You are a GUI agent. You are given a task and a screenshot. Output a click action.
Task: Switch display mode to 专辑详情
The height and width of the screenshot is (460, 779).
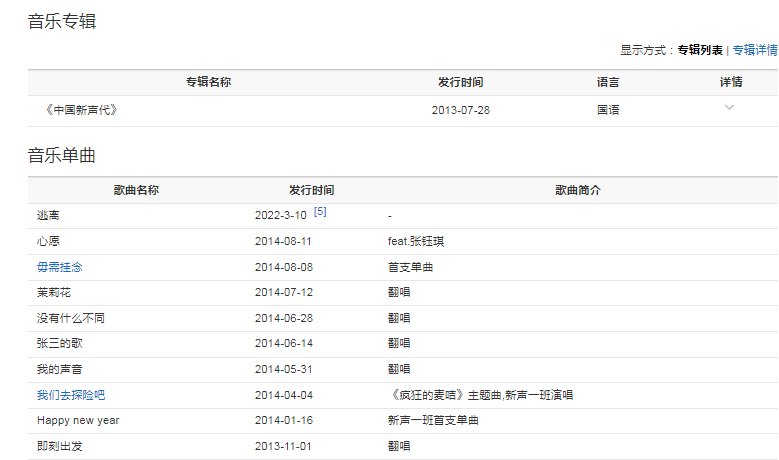(x=755, y=50)
